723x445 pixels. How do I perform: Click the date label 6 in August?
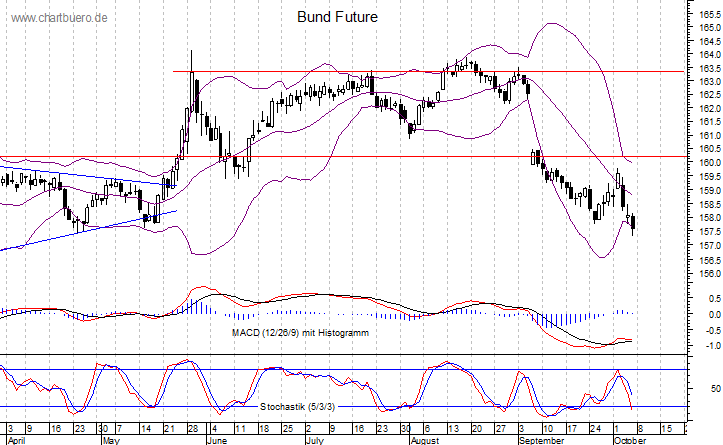coord(427,429)
